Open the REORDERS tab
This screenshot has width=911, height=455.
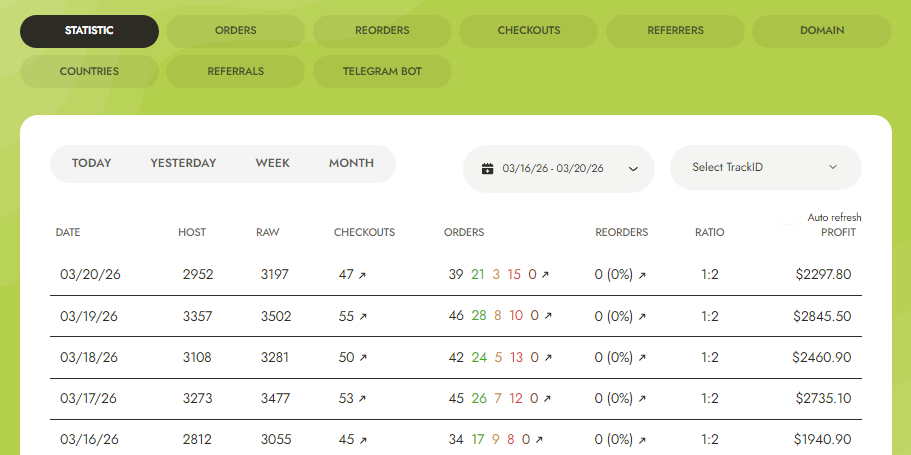tap(382, 31)
